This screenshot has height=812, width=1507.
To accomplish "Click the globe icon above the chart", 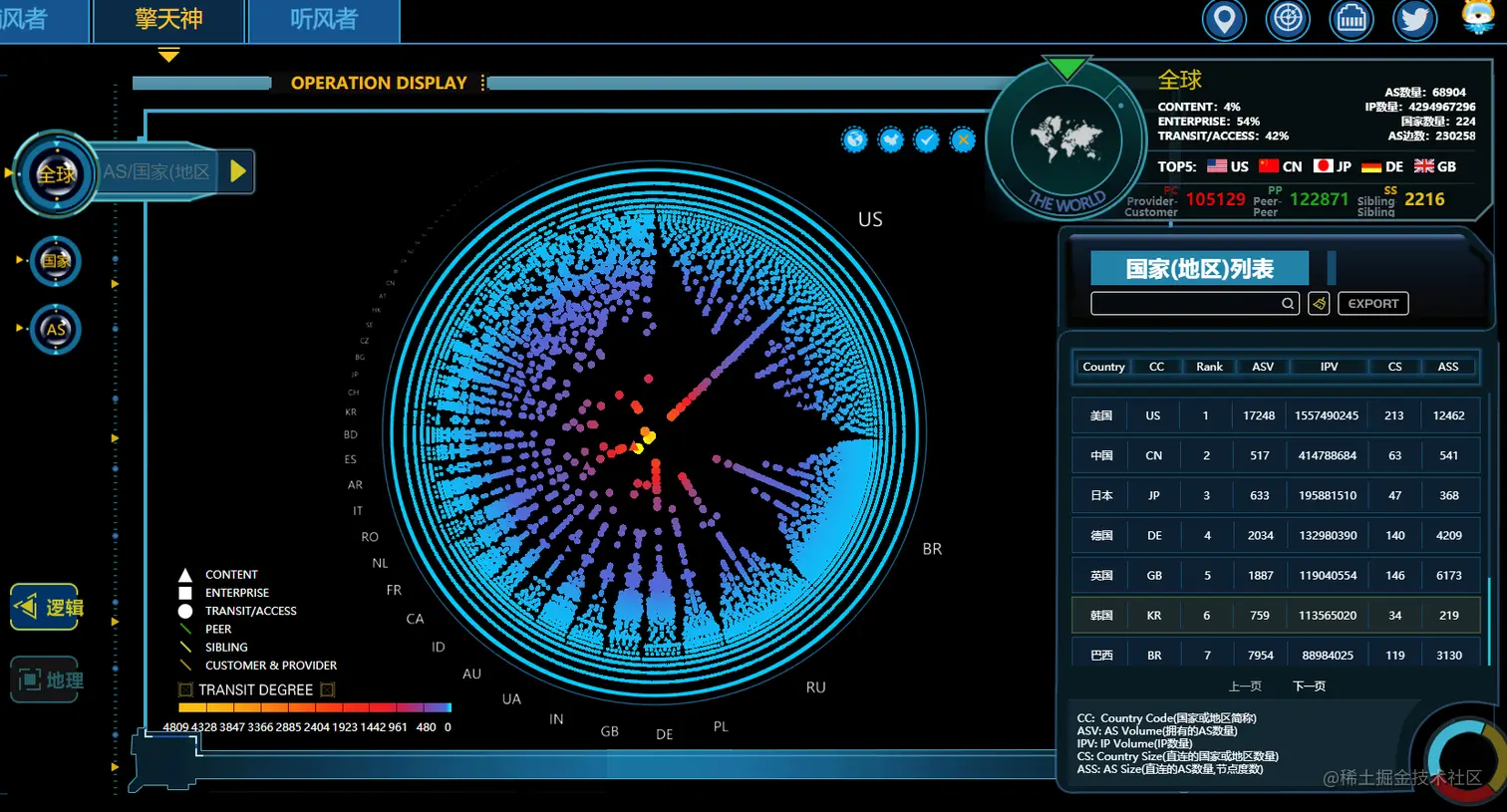I will (854, 140).
